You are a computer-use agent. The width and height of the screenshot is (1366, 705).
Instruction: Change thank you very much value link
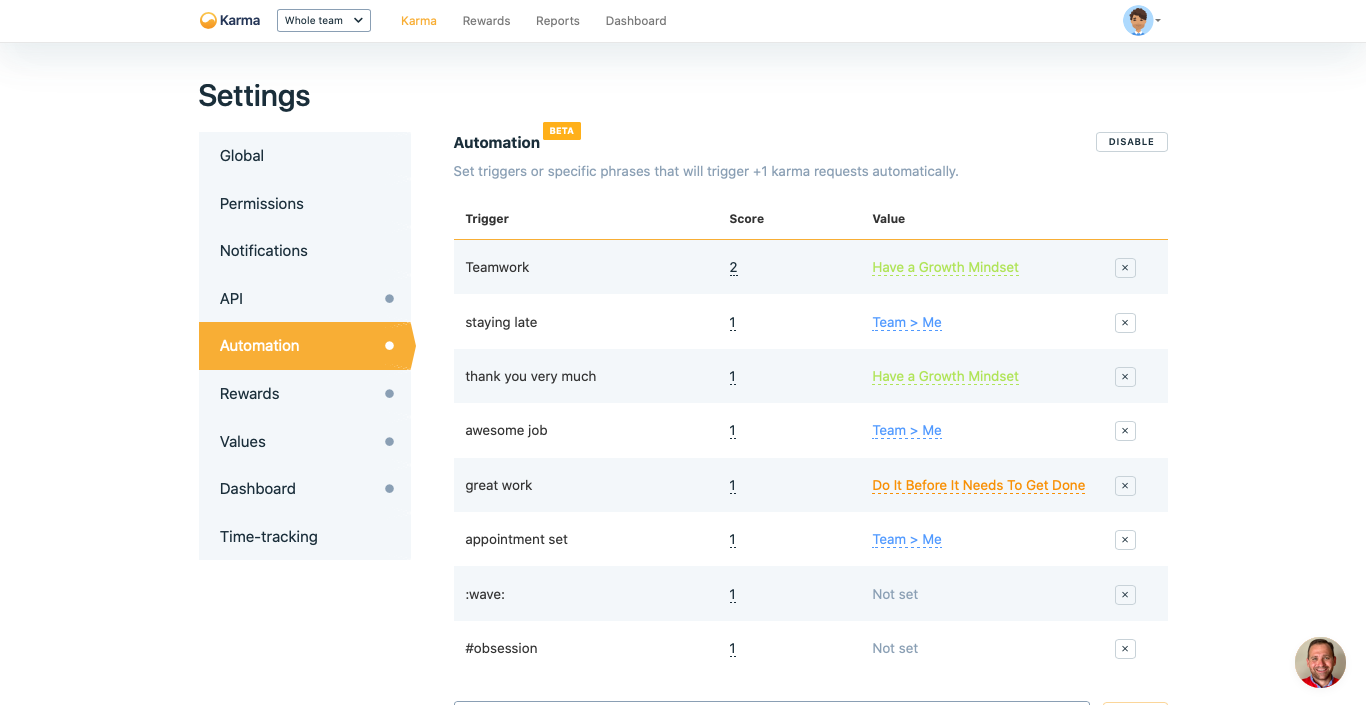tap(945, 377)
